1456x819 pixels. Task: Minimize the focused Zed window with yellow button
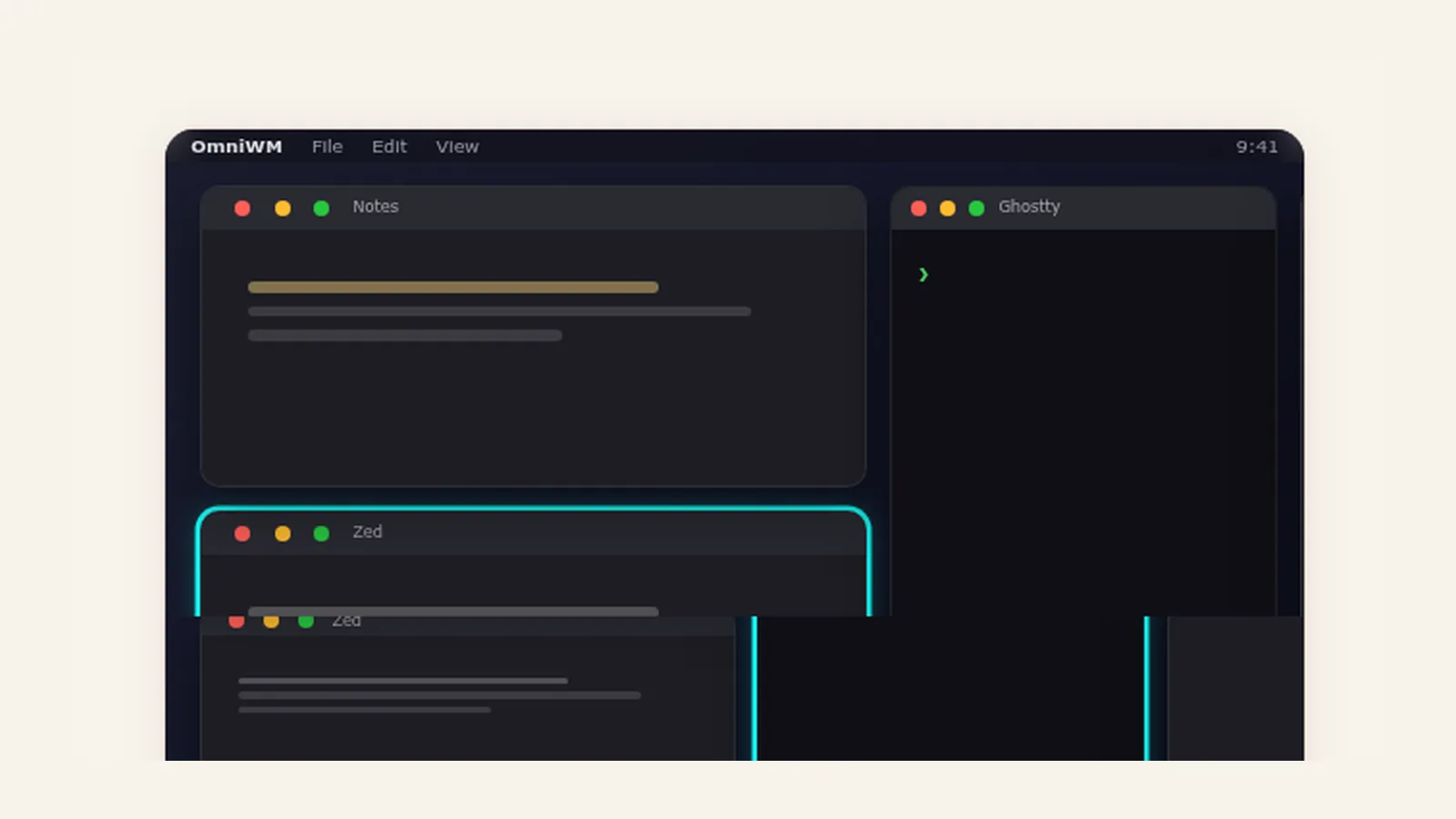click(x=283, y=533)
